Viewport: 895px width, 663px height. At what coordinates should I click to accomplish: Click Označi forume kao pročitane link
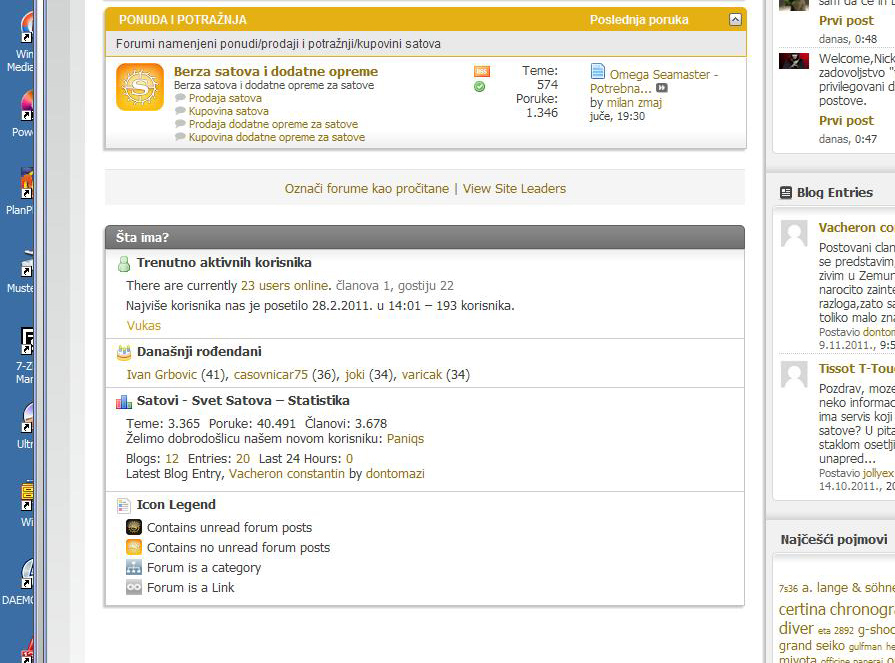(x=366, y=188)
